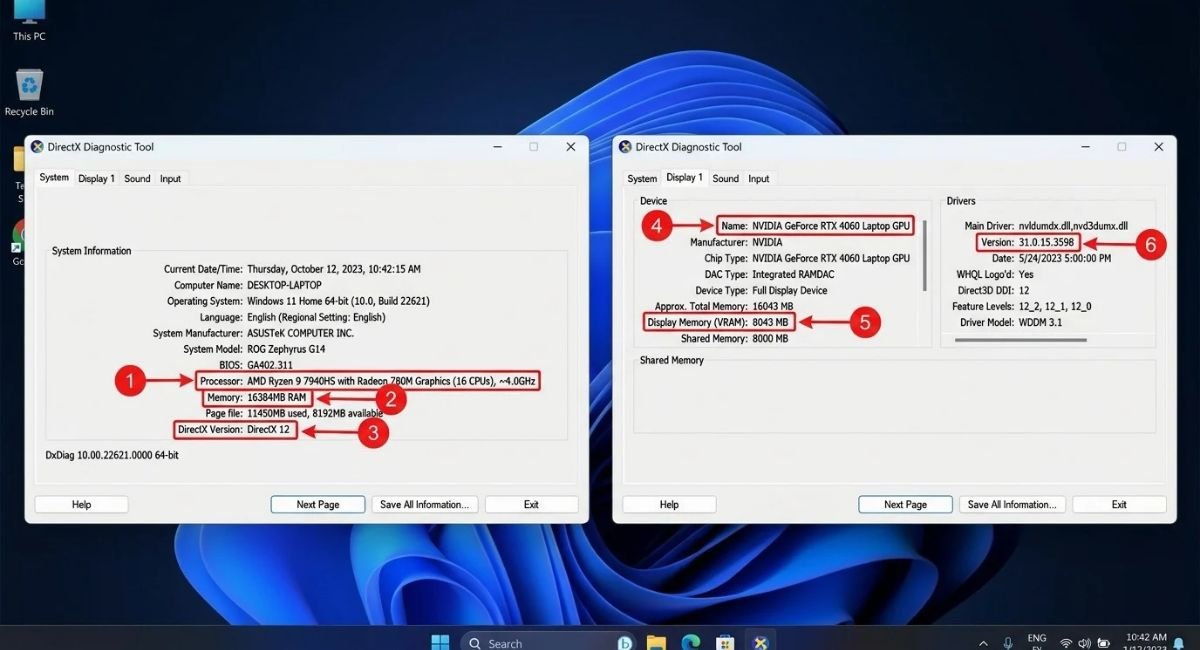Click Next Page in the right DxDiag window
The height and width of the screenshot is (650, 1200).
906,504
